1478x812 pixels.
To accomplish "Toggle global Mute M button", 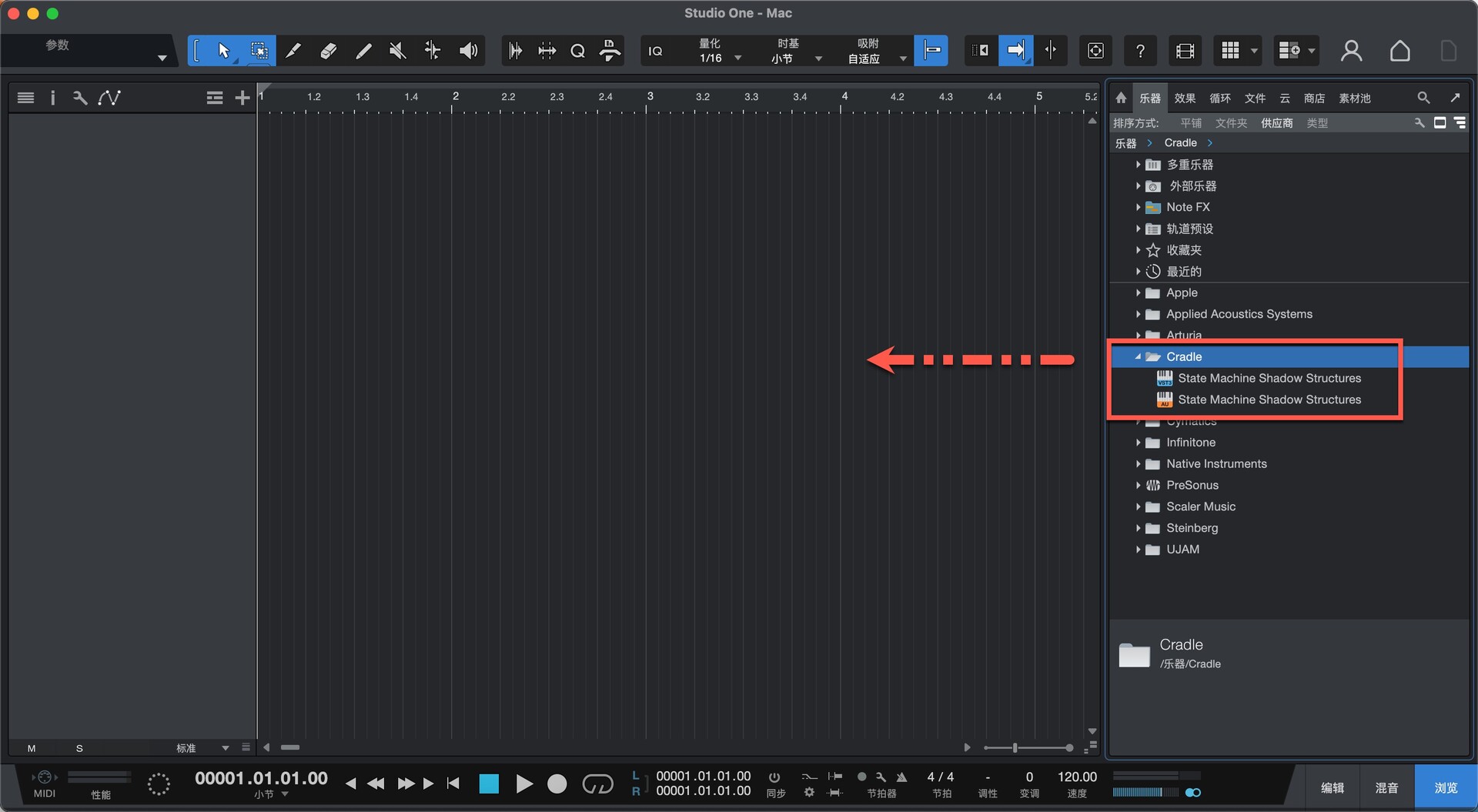I will point(32,748).
